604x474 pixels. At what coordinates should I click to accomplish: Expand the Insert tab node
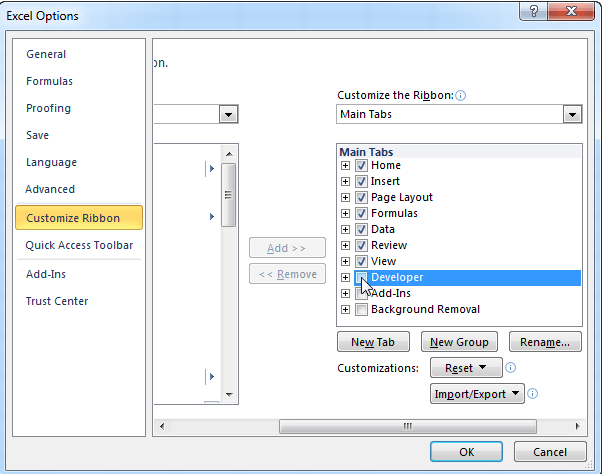coord(346,181)
